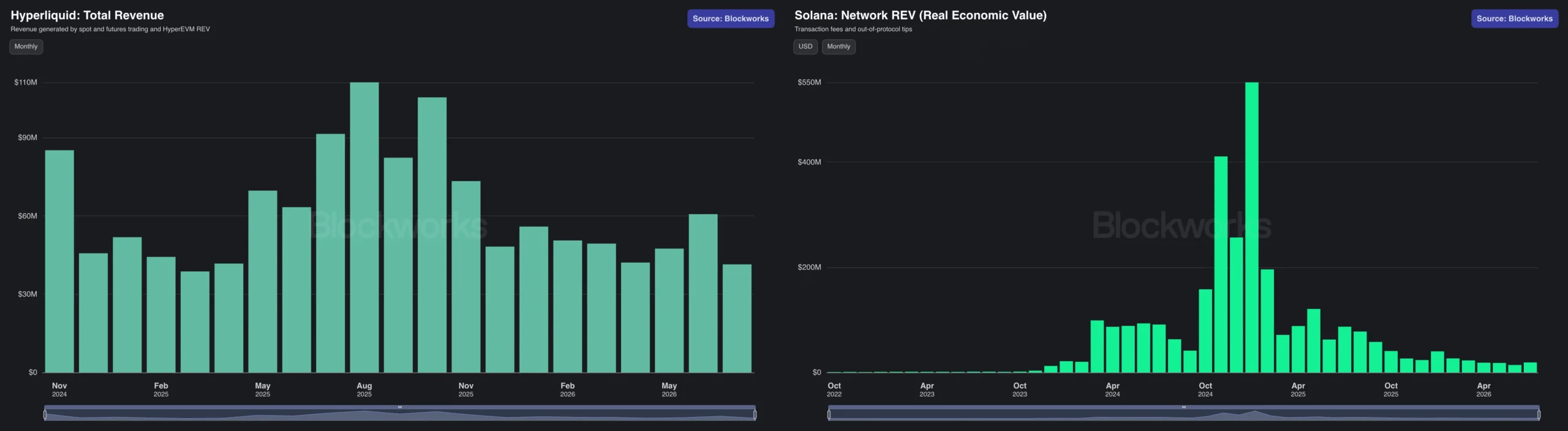Screen dimensions: 1568x431
Task: Click top center grip of Hyperliquid range slider
Action: click(400, 407)
